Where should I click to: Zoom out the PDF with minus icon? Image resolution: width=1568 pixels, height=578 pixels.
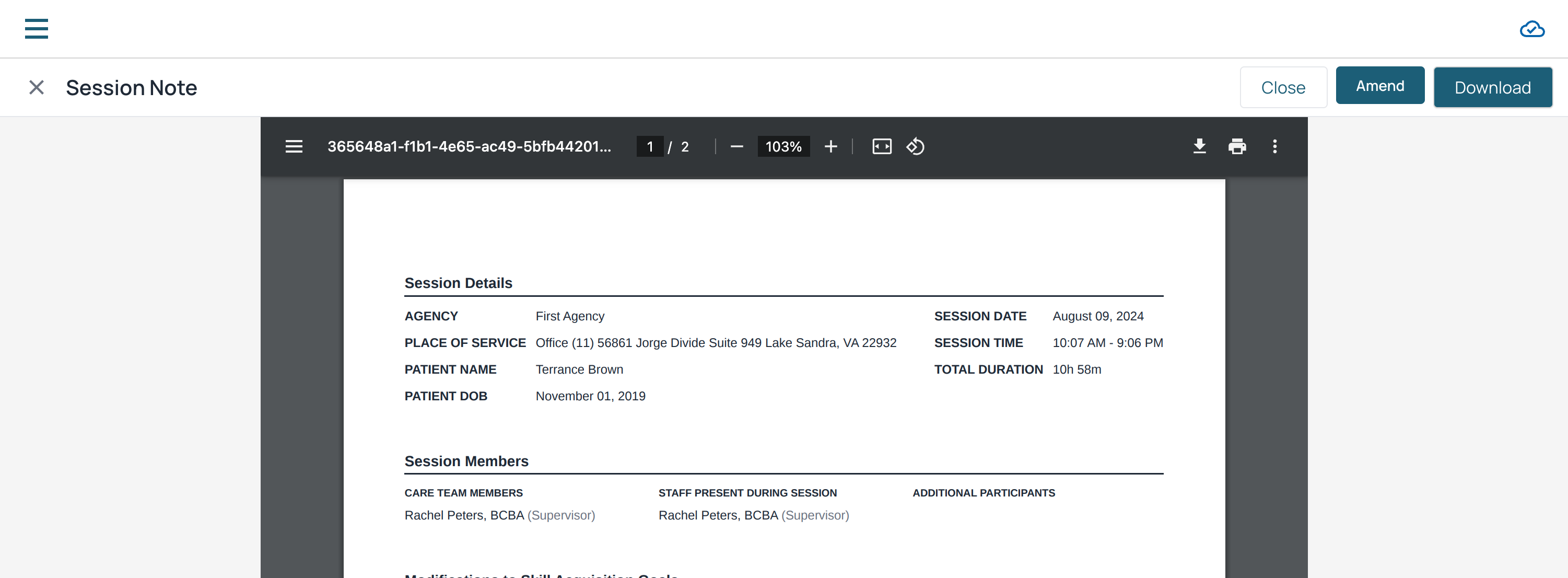pyautogui.click(x=736, y=146)
